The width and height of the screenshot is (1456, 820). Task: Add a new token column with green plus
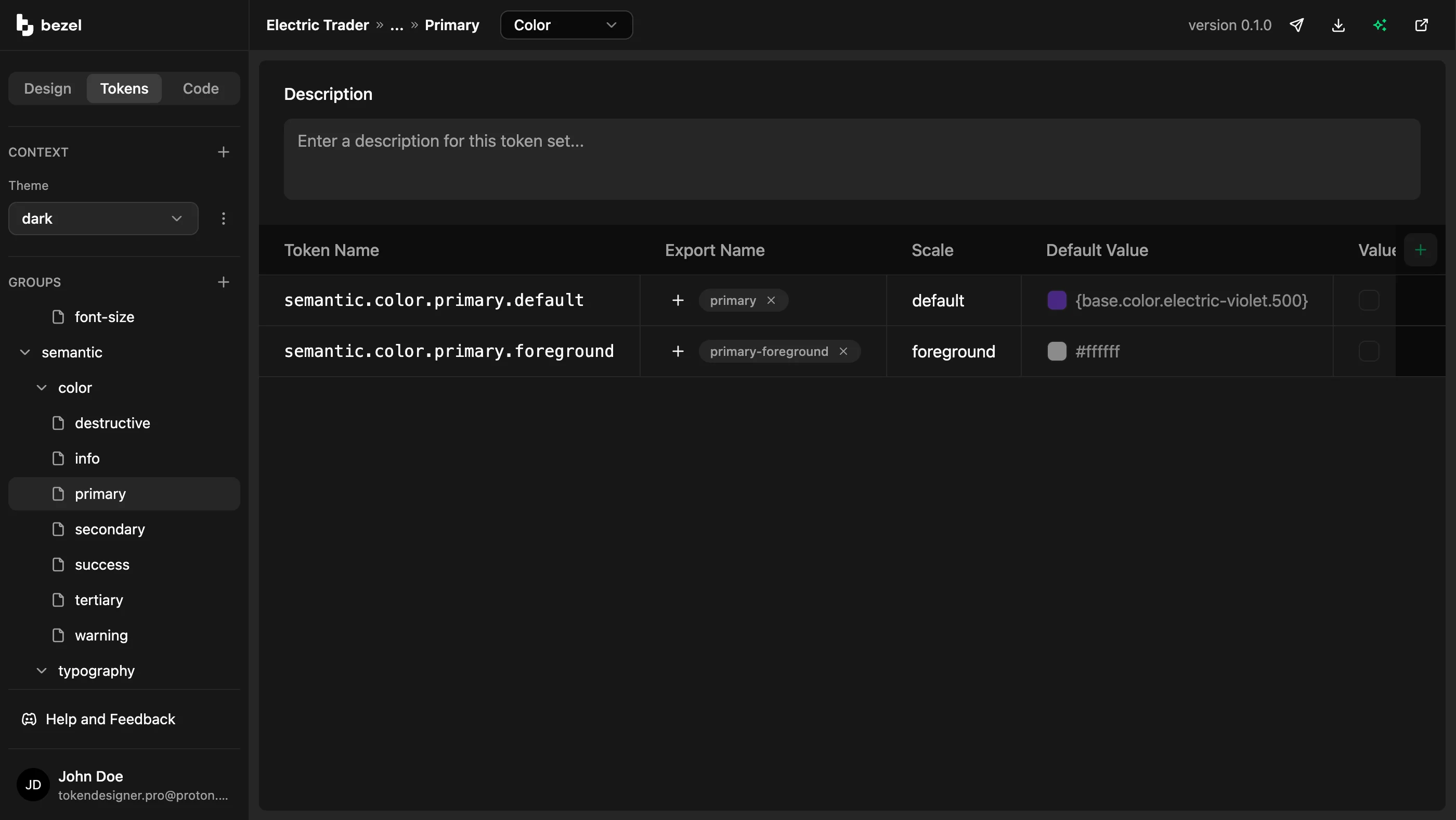1421,250
